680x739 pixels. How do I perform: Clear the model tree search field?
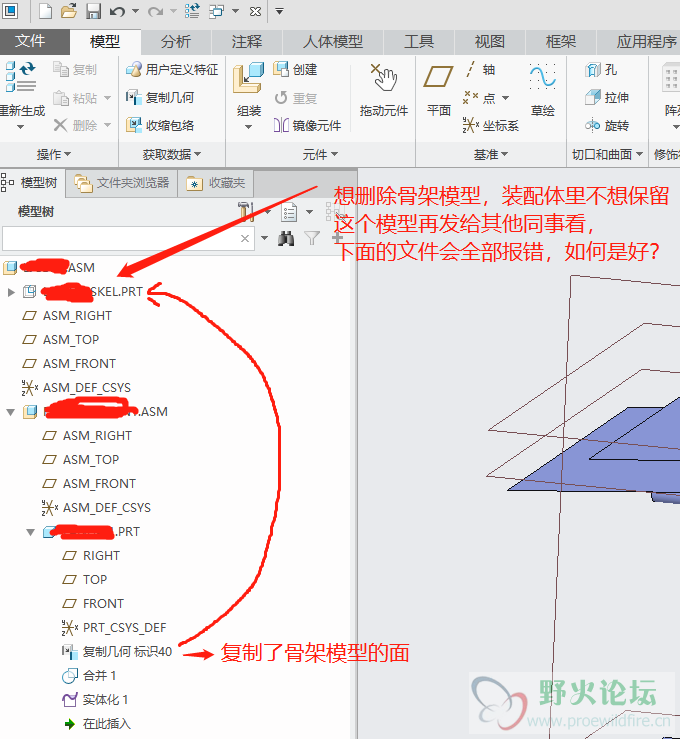point(245,238)
